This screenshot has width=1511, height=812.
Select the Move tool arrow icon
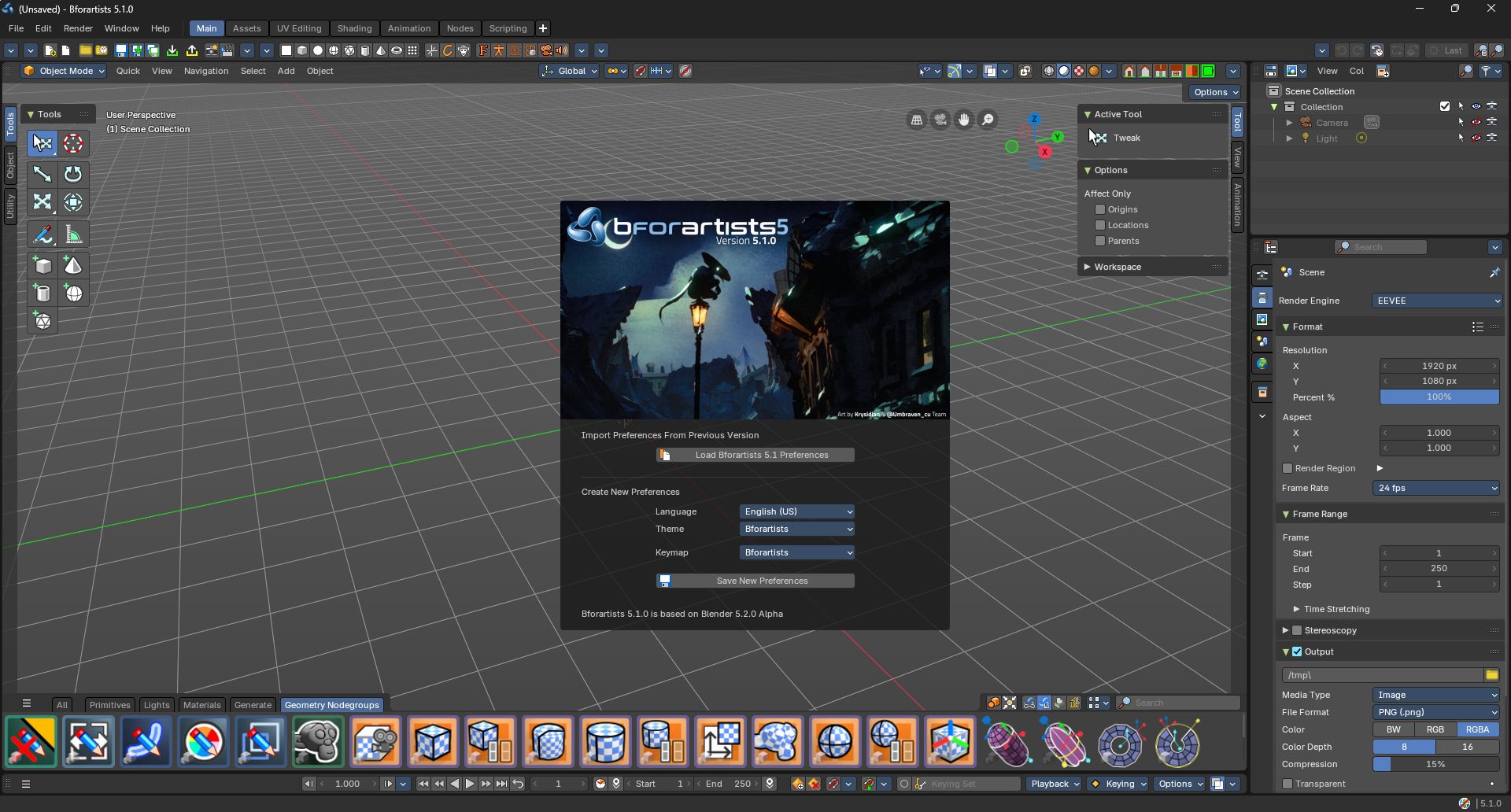[42, 174]
